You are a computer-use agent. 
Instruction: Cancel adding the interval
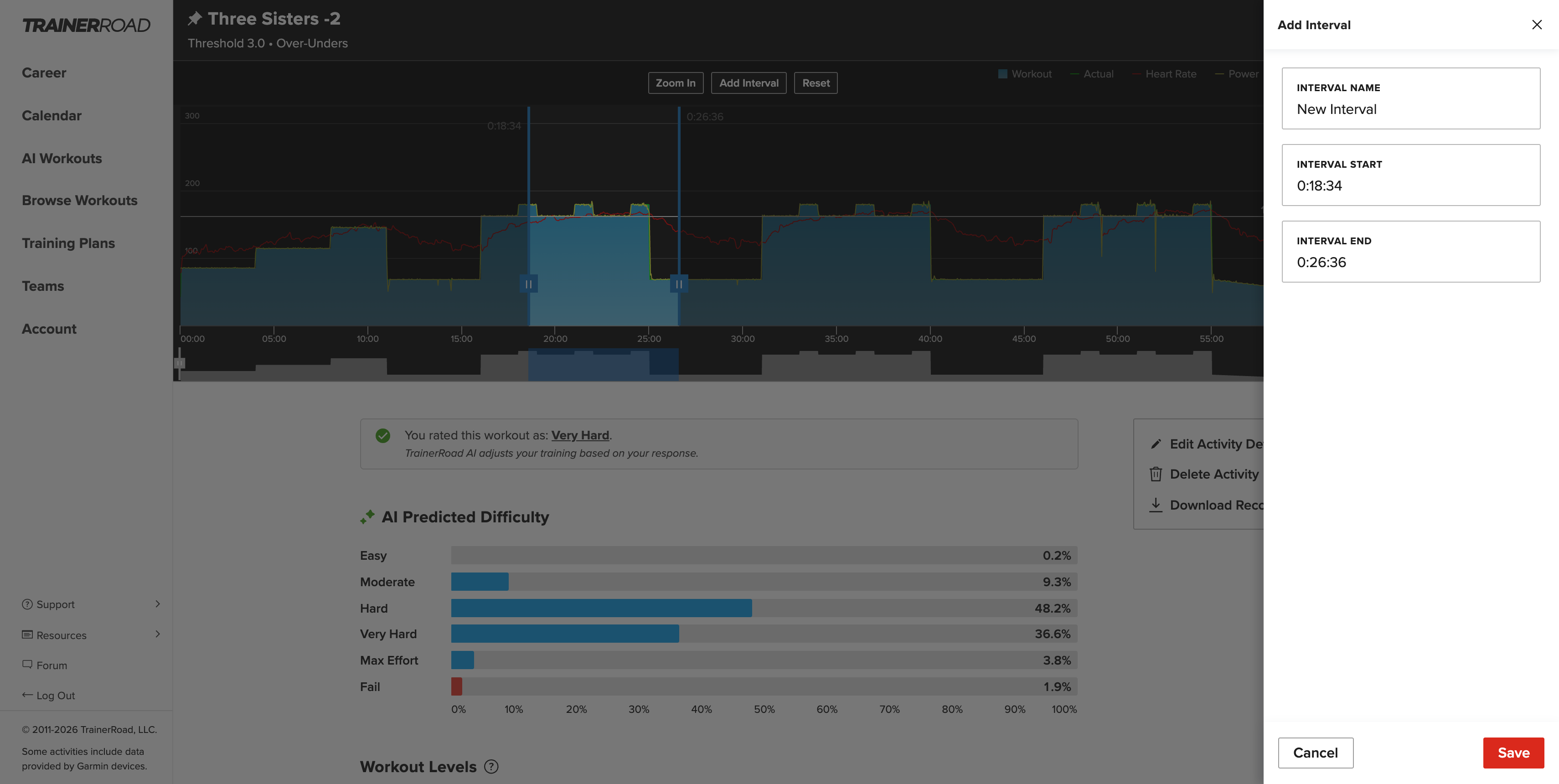click(1315, 753)
